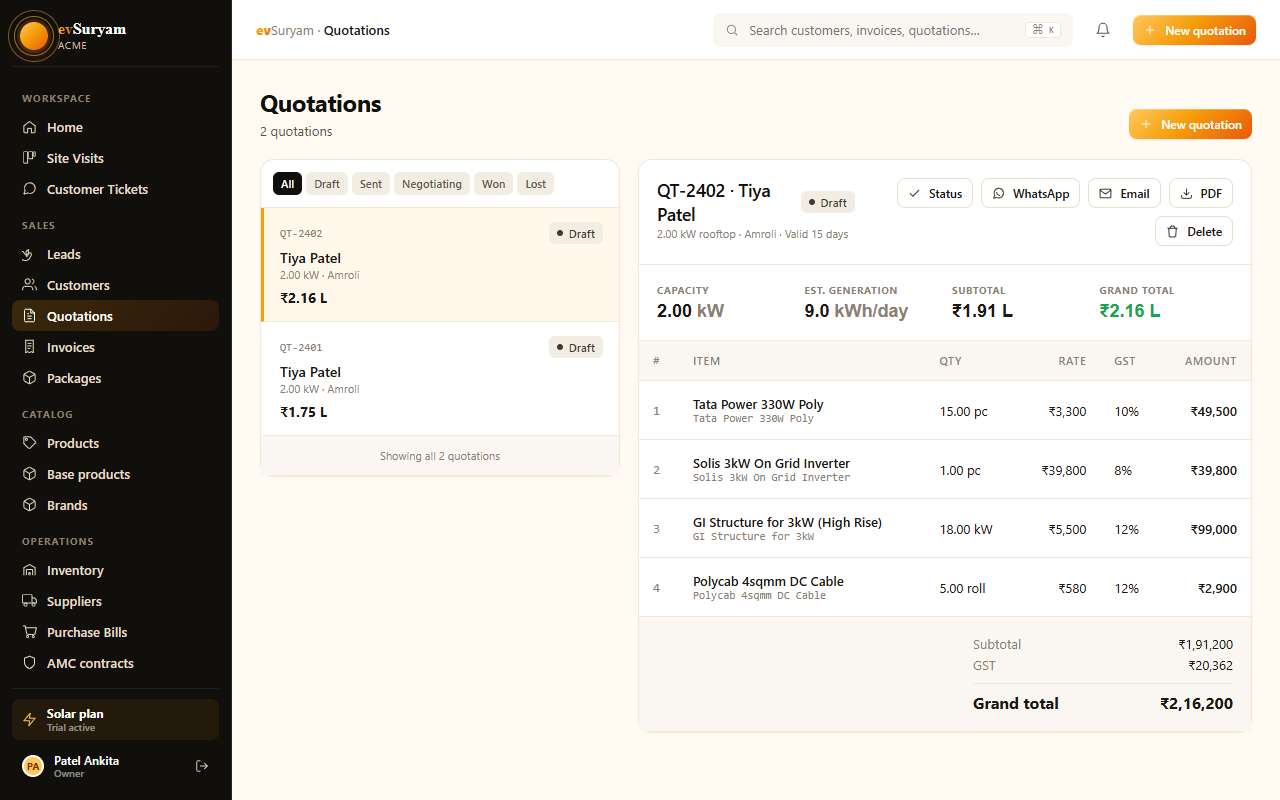Click the ₹99,000 amount cell
The height and width of the screenshot is (800, 1280).
[x=1213, y=529]
